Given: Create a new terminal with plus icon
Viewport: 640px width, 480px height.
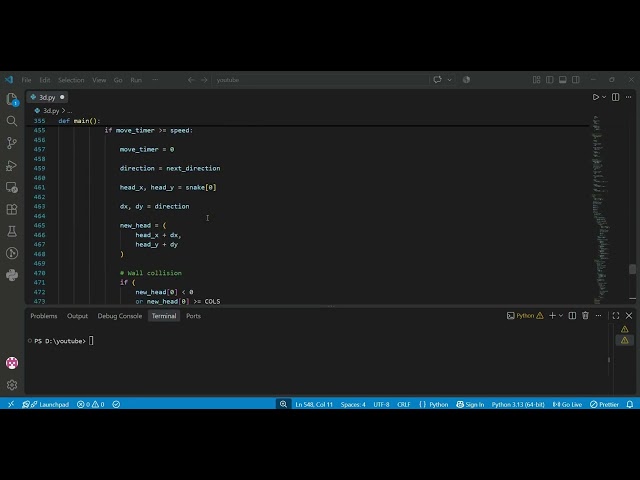Looking at the screenshot, I should point(552,316).
